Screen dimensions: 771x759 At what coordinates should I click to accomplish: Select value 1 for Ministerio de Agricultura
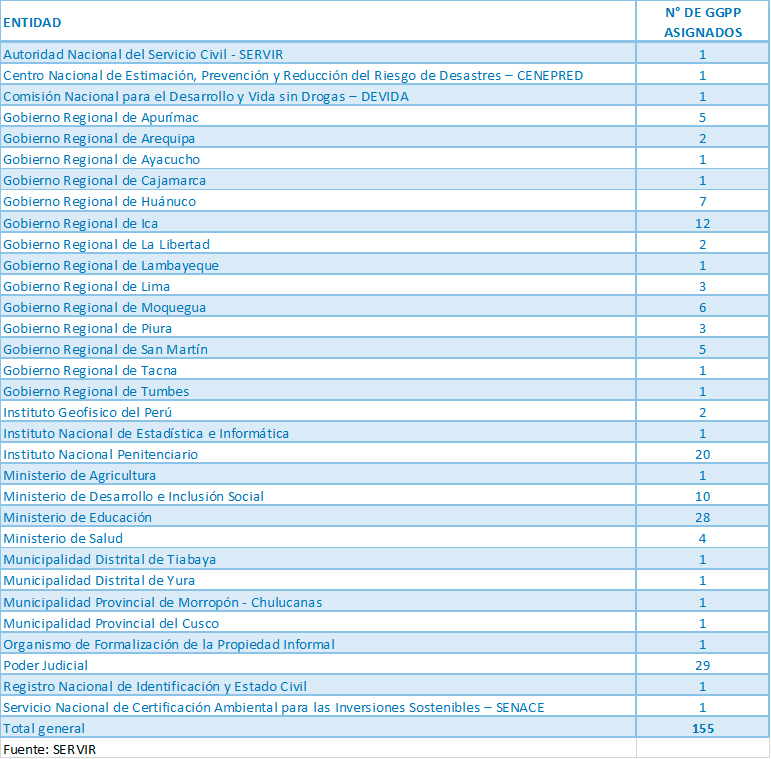coord(703,476)
